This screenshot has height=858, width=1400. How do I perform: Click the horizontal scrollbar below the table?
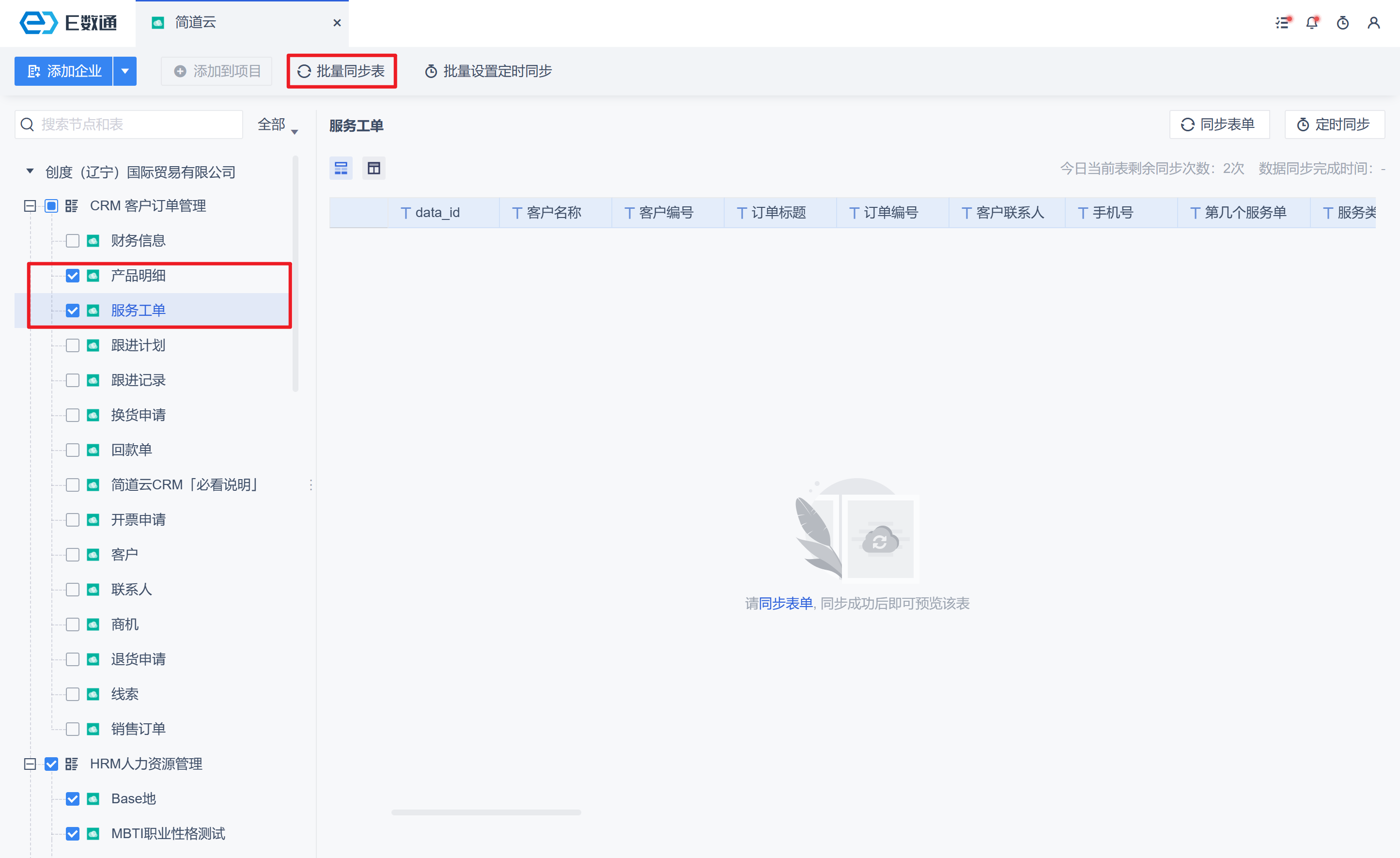pos(486,812)
